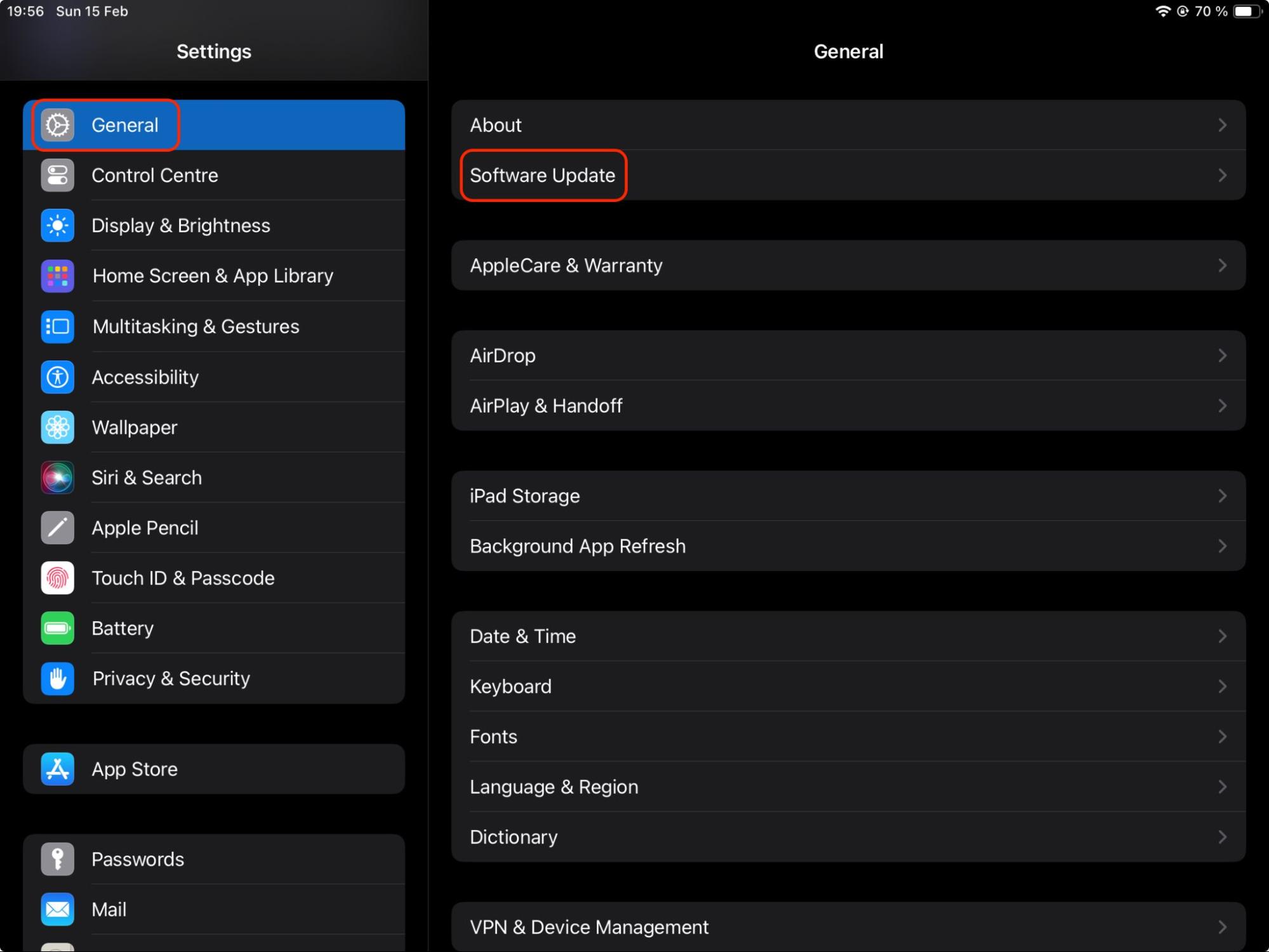The height and width of the screenshot is (952, 1269).
Task: Click the Display & Brightness sun icon
Action: pyautogui.click(x=57, y=225)
